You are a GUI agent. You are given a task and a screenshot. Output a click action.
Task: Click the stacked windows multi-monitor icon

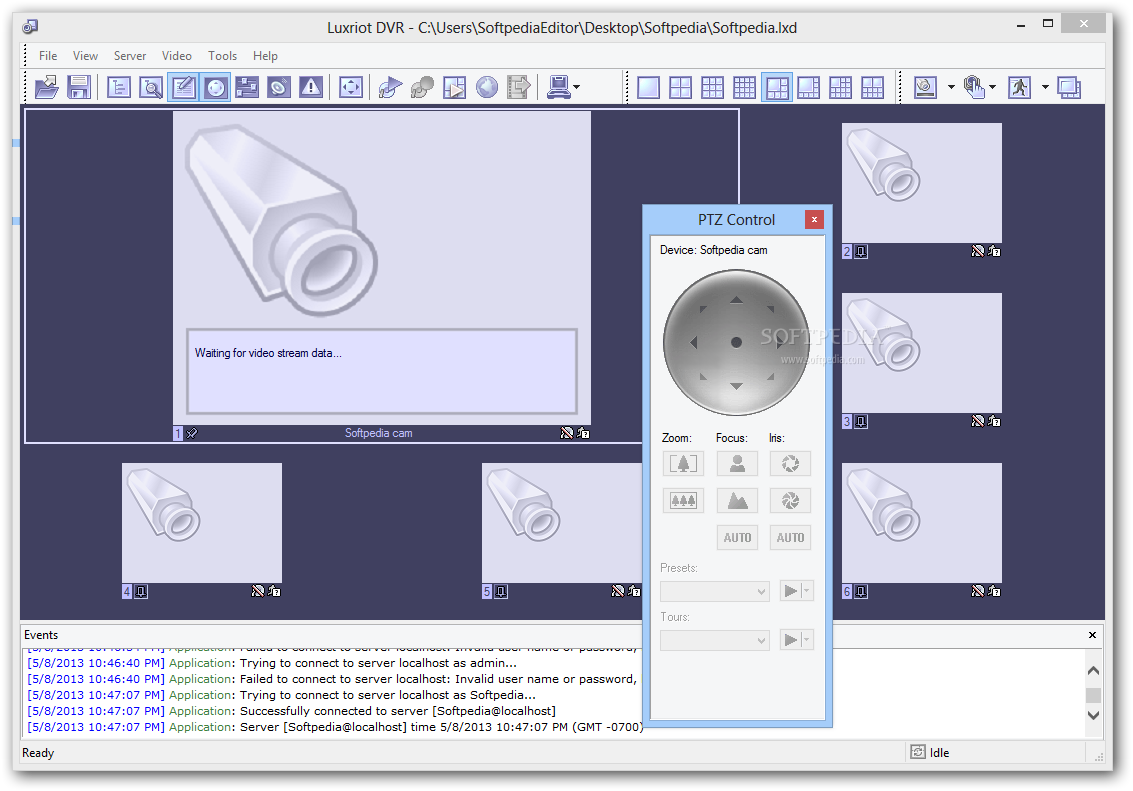click(x=1069, y=87)
